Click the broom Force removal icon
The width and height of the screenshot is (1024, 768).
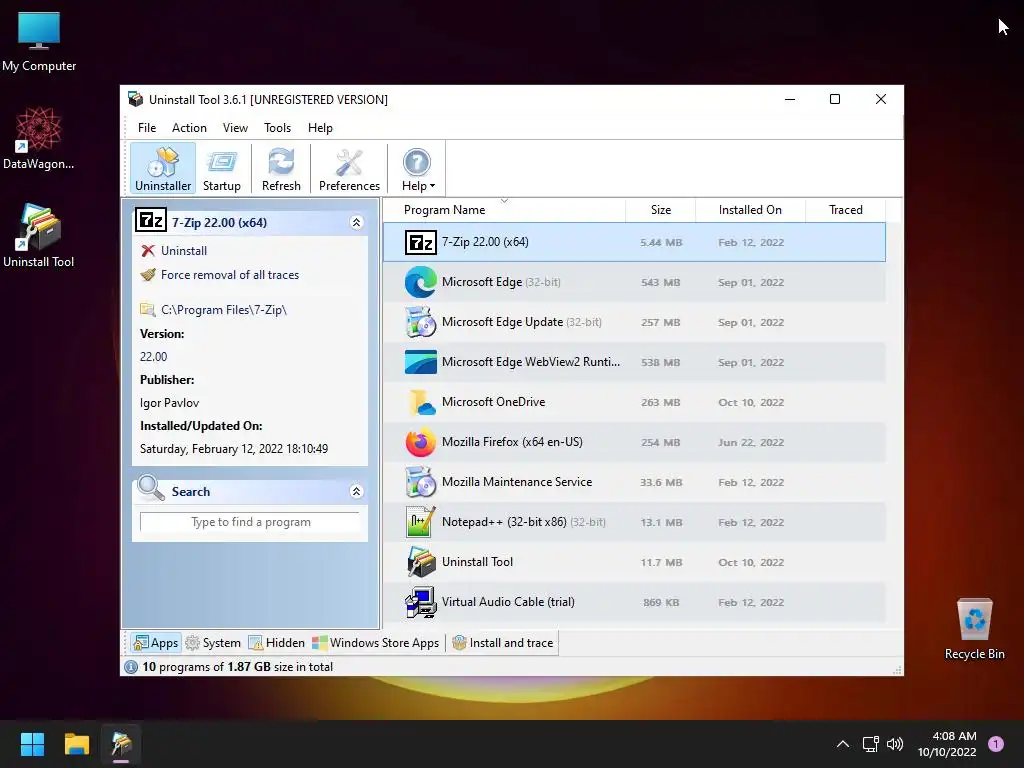[x=148, y=275]
